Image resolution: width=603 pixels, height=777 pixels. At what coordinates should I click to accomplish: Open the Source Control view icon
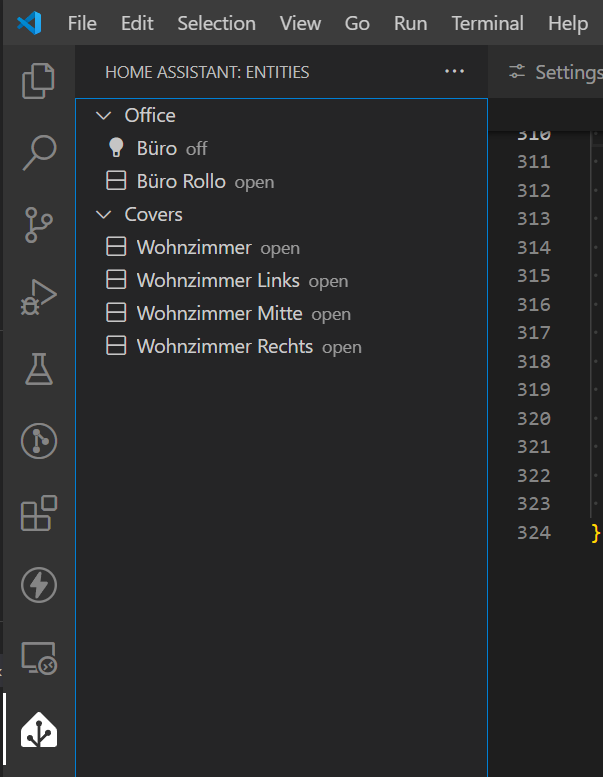[39, 225]
